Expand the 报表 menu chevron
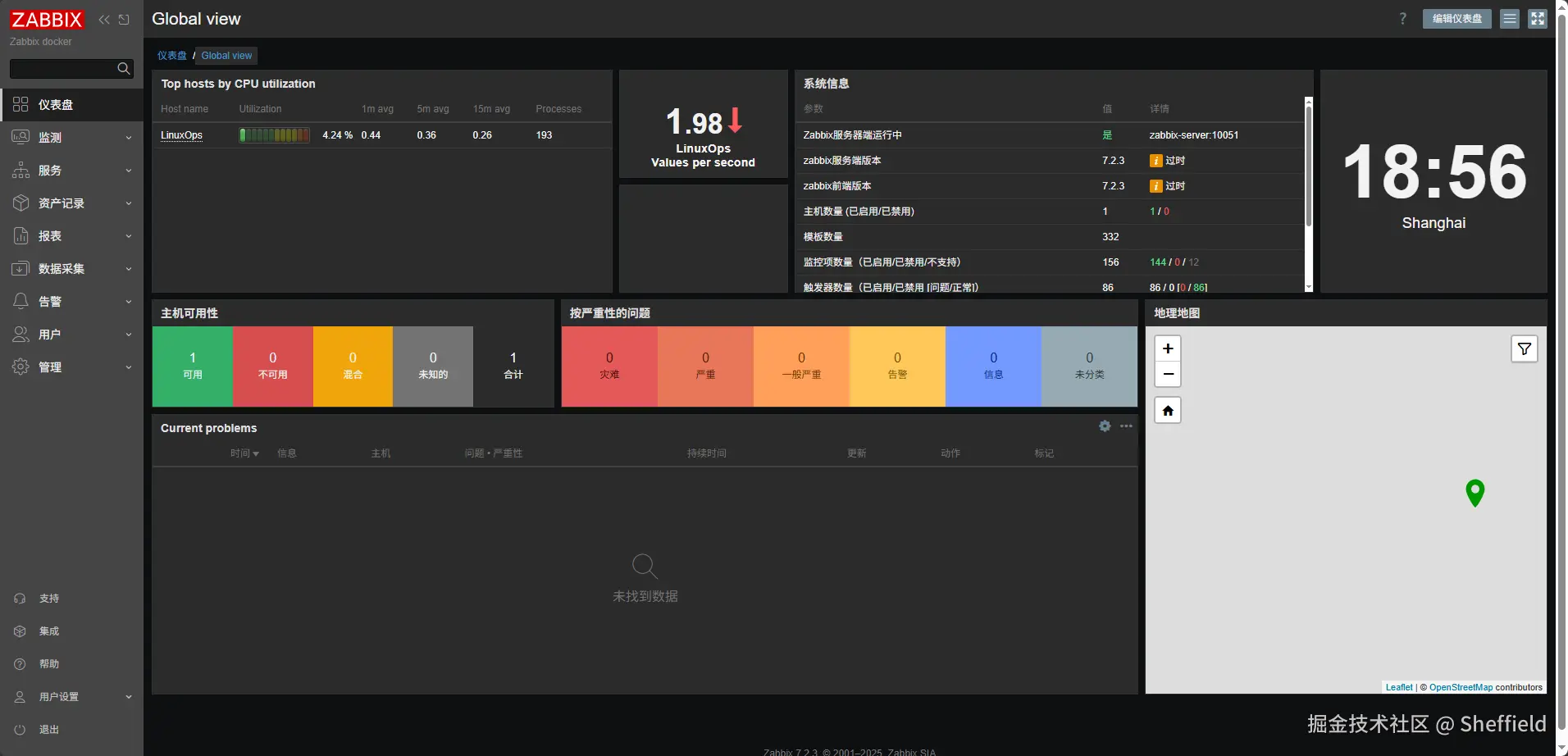The height and width of the screenshot is (756, 1568). point(129,236)
